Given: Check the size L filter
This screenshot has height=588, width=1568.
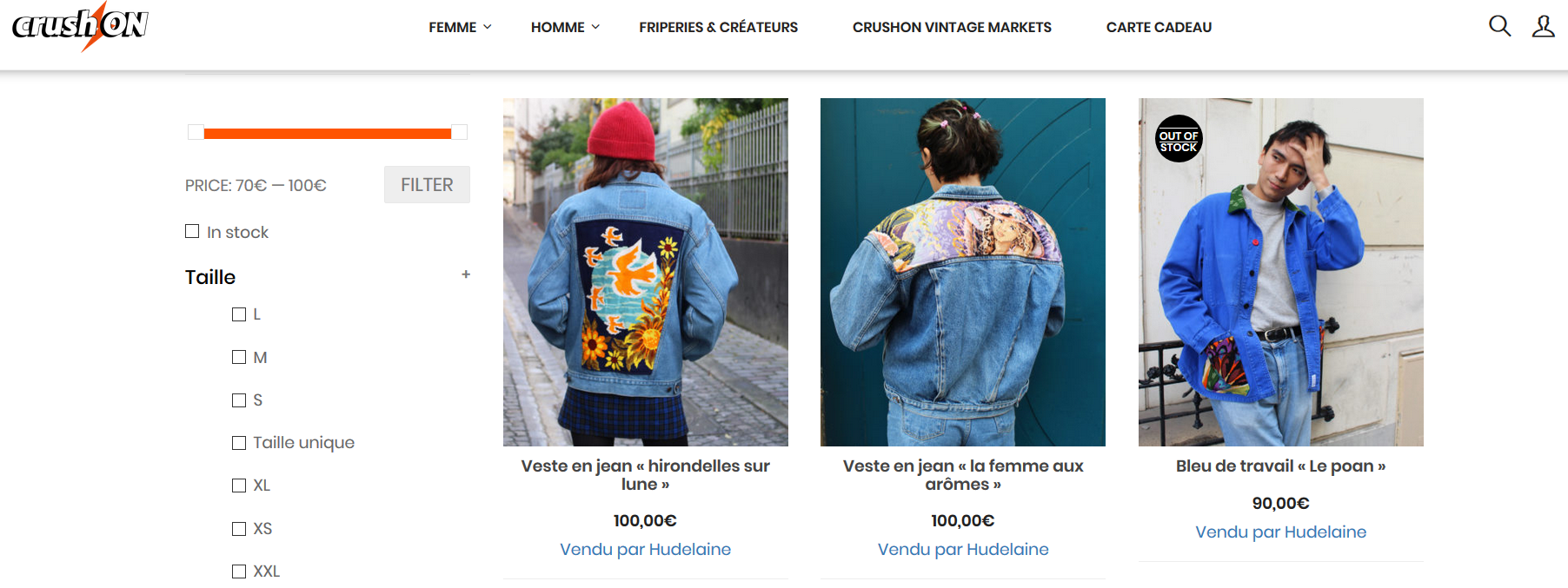Looking at the screenshot, I should (x=239, y=314).
